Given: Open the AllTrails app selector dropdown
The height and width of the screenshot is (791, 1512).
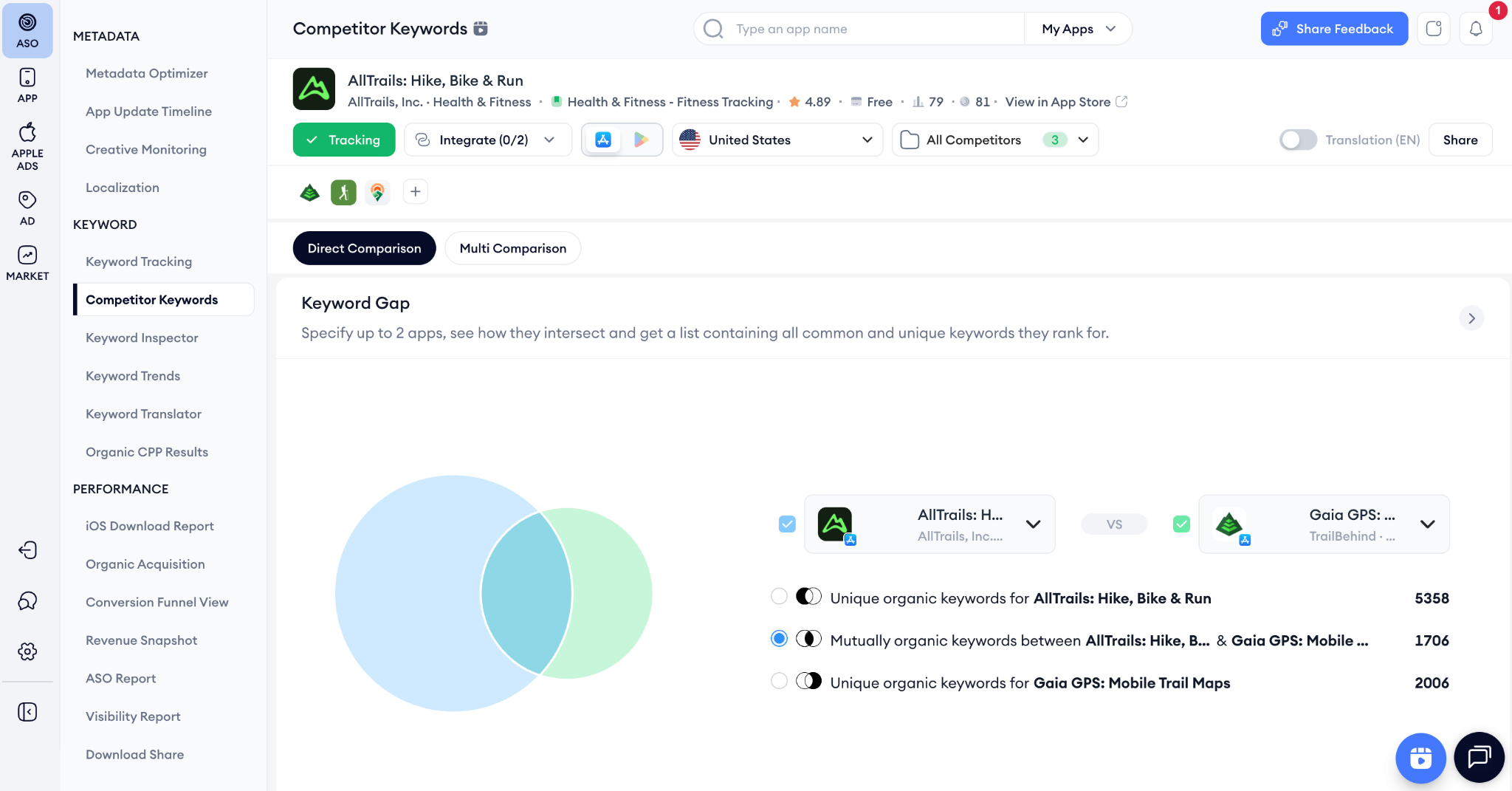Looking at the screenshot, I should click(929, 524).
